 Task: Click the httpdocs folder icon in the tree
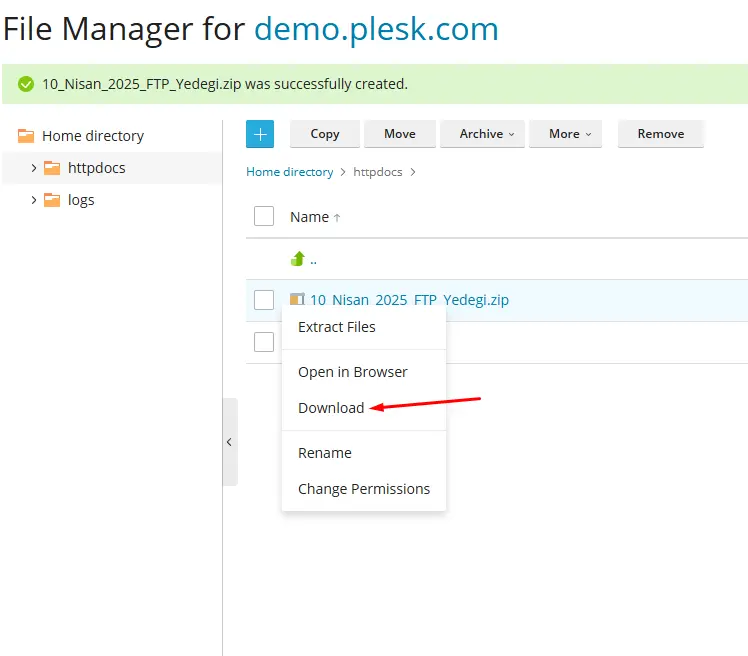(52, 168)
